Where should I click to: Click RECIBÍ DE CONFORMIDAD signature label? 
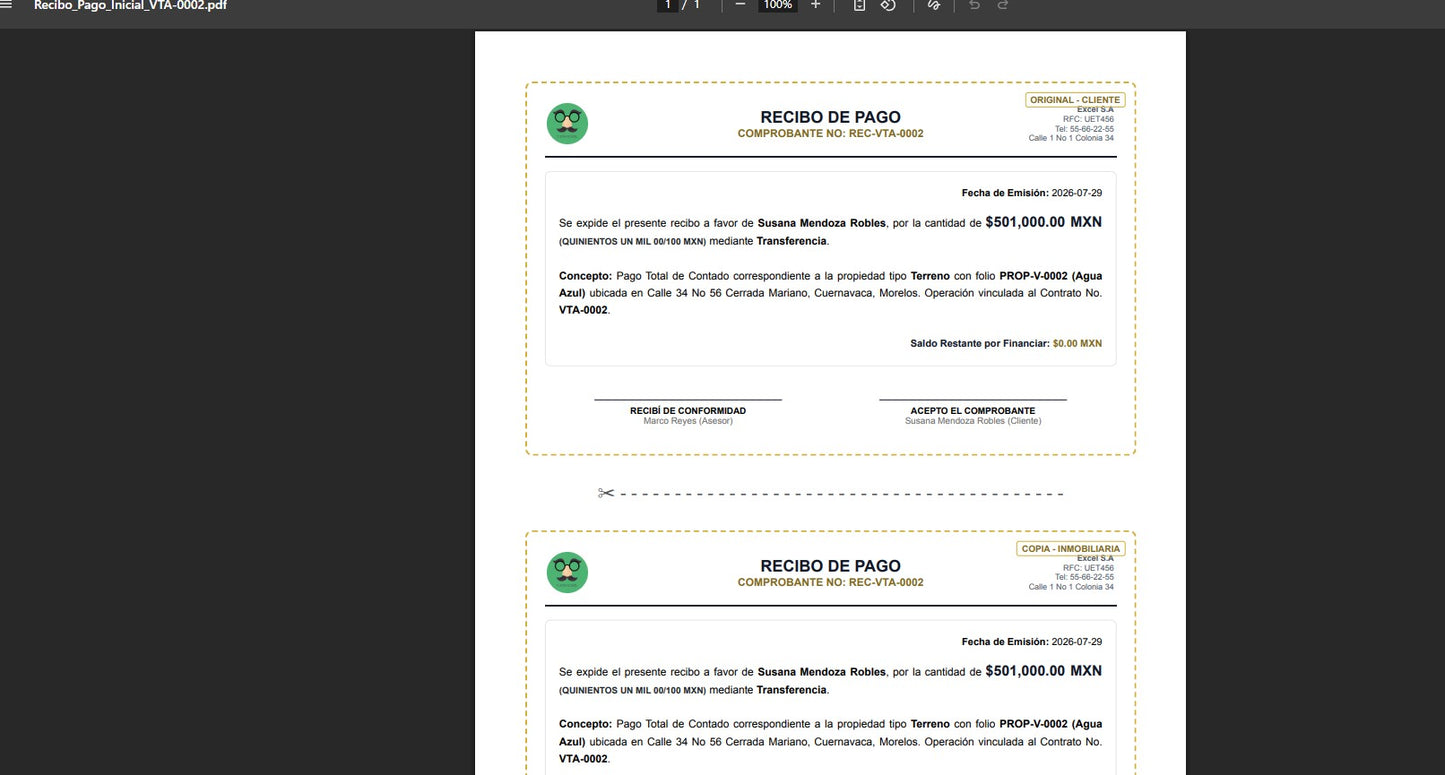point(688,411)
